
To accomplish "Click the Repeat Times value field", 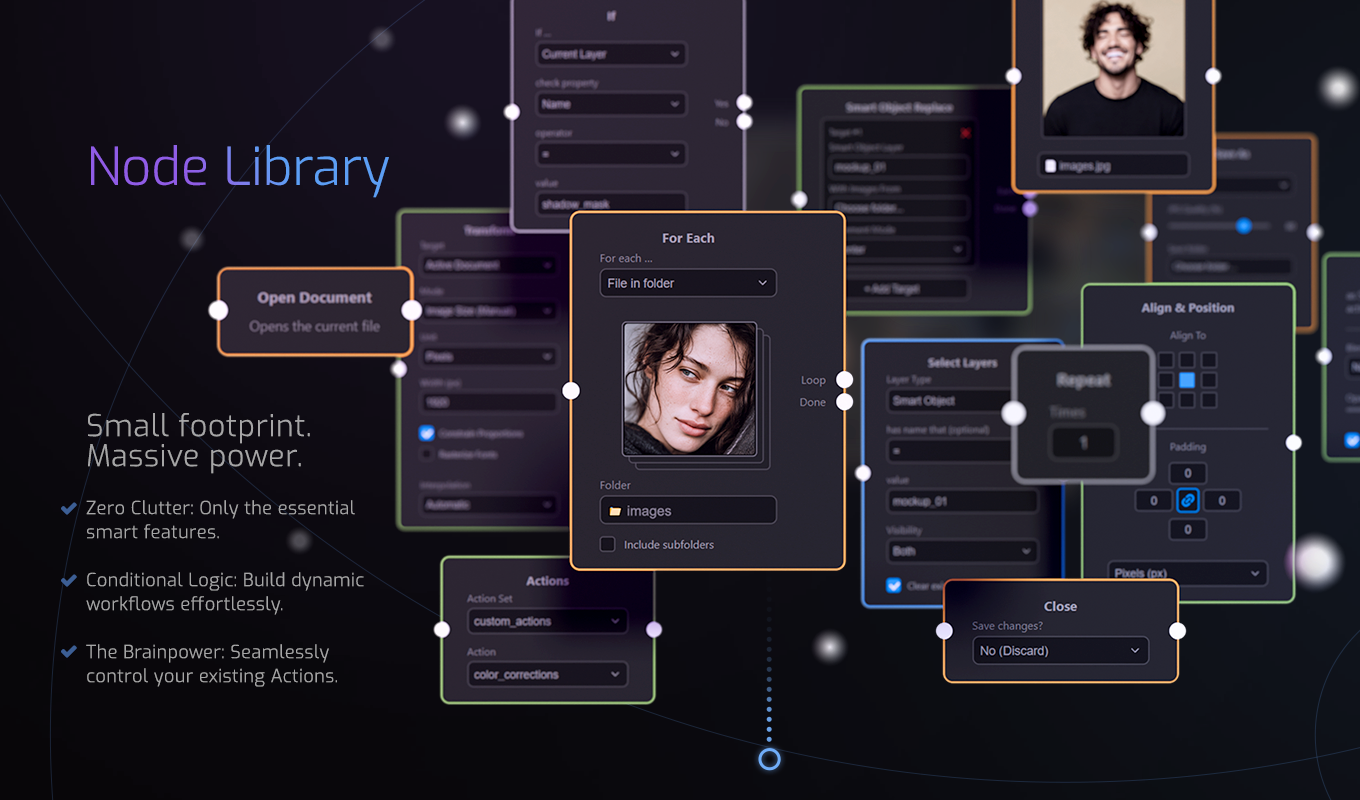I will 1083,442.
